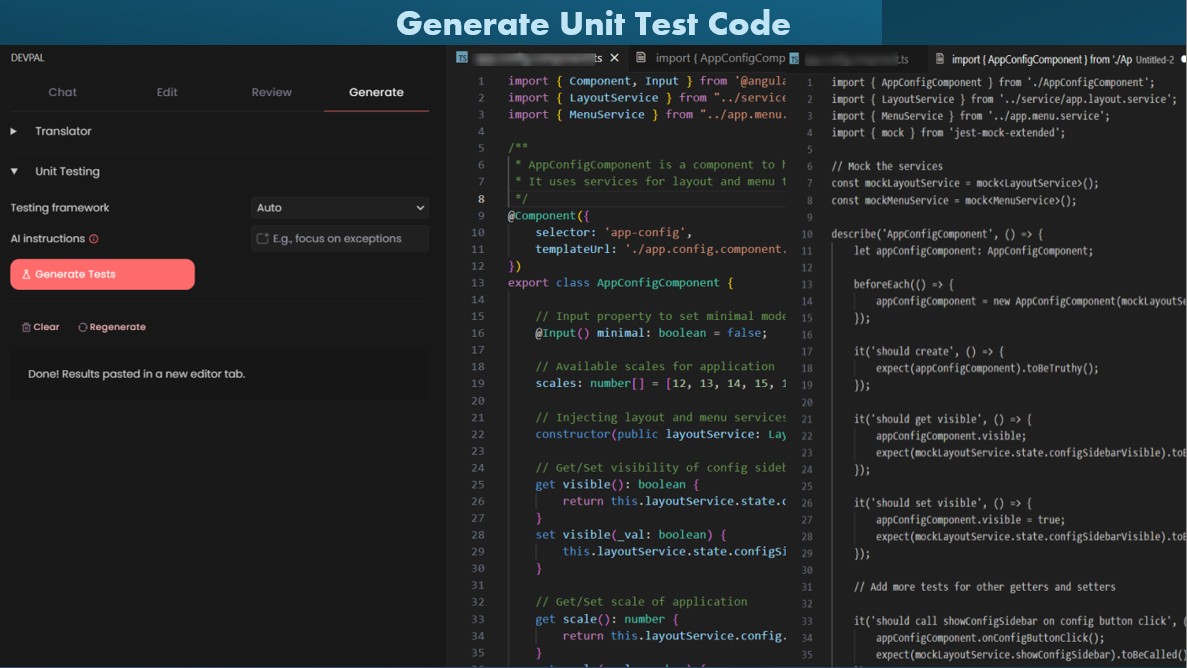Viewport: 1187px width, 668px height.
Task: Click '// Available scales for application' comment
Action: point(655,367)
